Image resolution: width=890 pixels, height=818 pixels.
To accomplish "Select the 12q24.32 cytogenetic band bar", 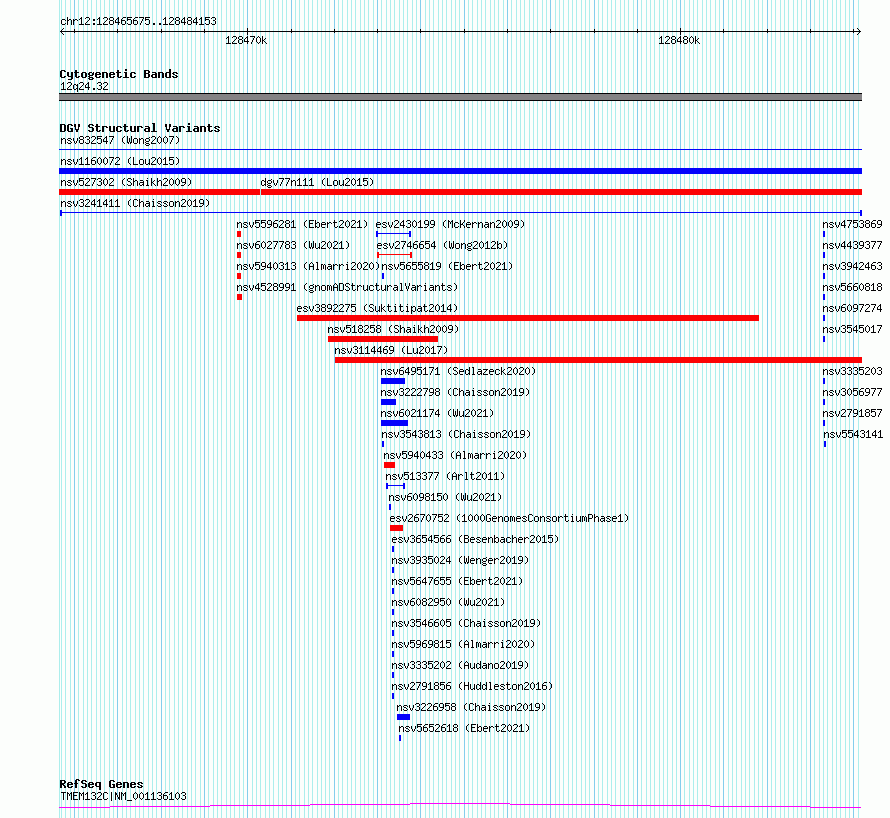I will click(460, 97).
